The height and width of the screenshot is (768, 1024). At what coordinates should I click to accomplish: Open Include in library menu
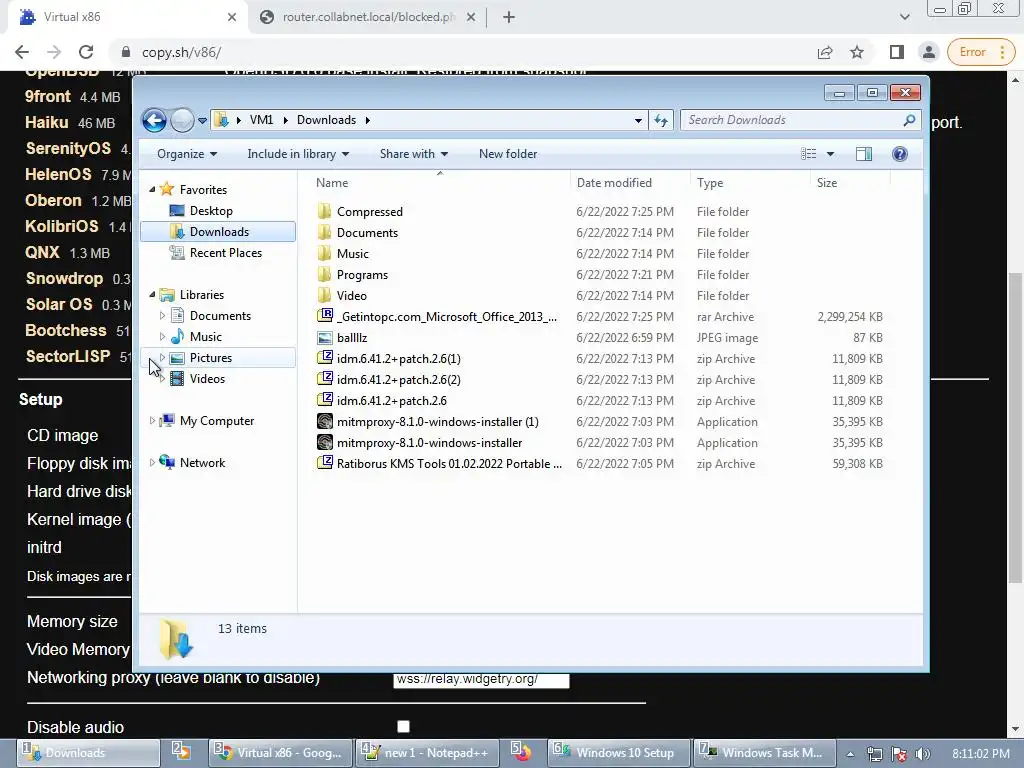(x=298, y=154)
